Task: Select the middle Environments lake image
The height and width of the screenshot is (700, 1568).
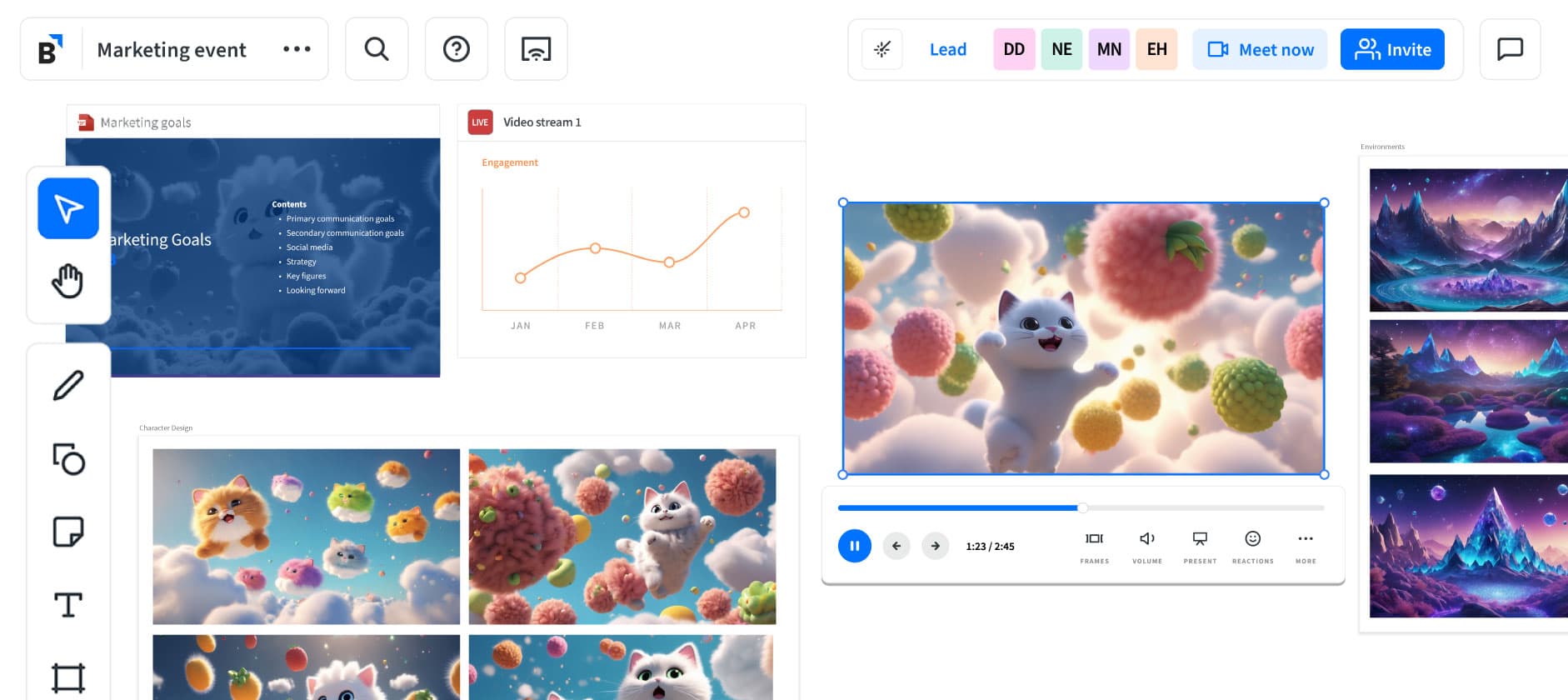Action: [1468, 392]
